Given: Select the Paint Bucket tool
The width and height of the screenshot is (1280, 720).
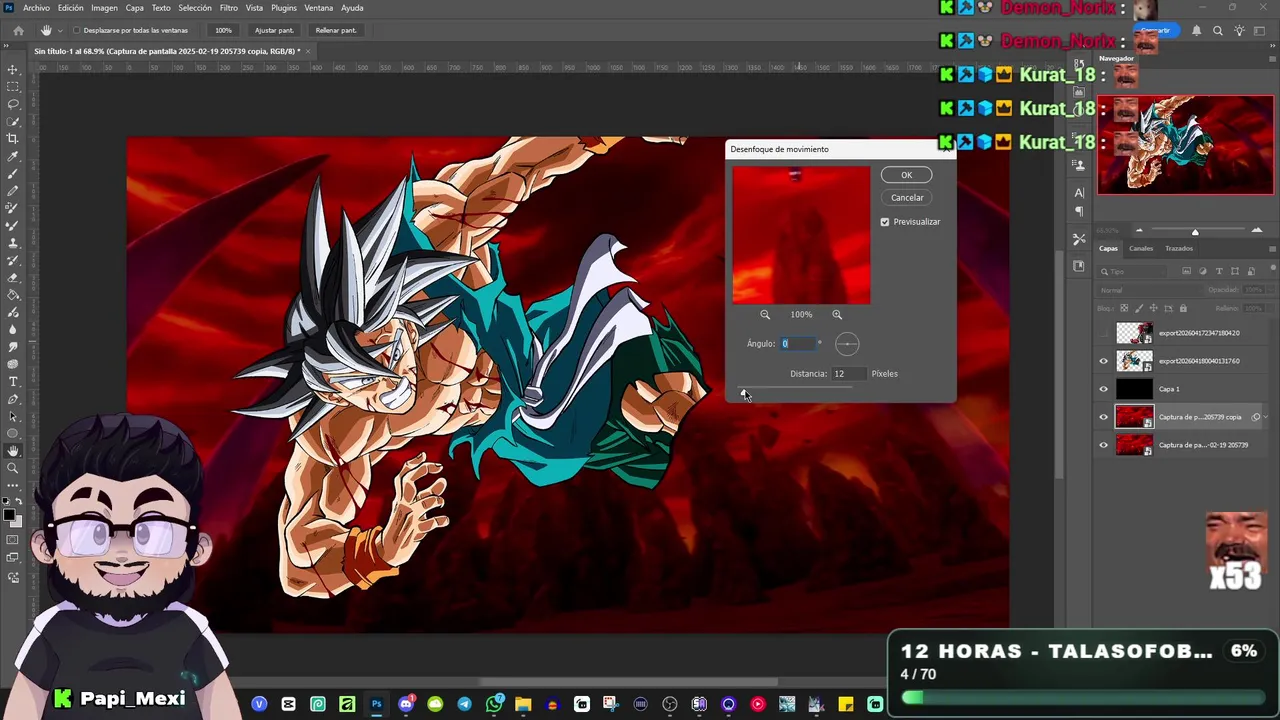Looking at the screenshot, I should (13, 295).
